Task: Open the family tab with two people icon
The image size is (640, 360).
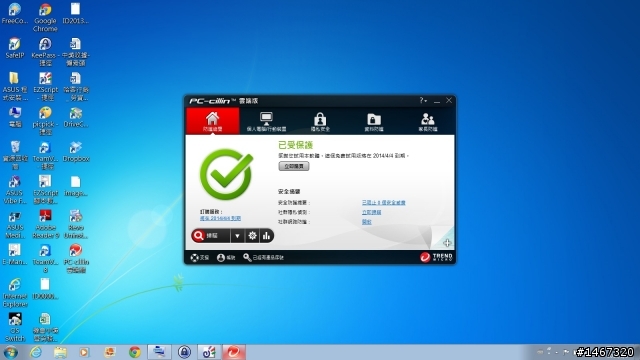Action: coord(427,121)
